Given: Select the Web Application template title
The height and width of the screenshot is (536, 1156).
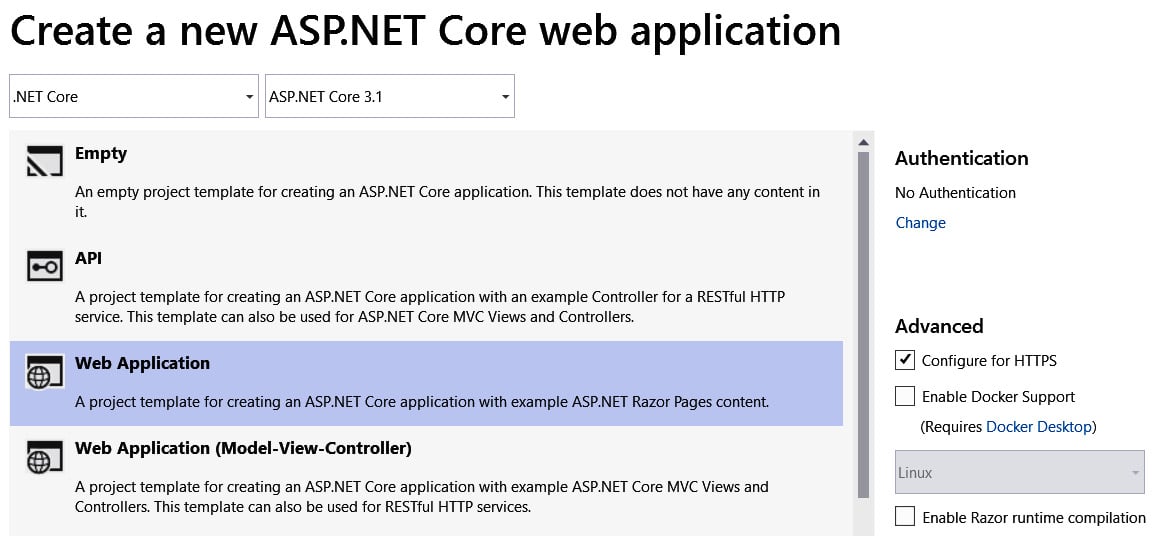Looking at the screenshot, I should coord(142,363).
